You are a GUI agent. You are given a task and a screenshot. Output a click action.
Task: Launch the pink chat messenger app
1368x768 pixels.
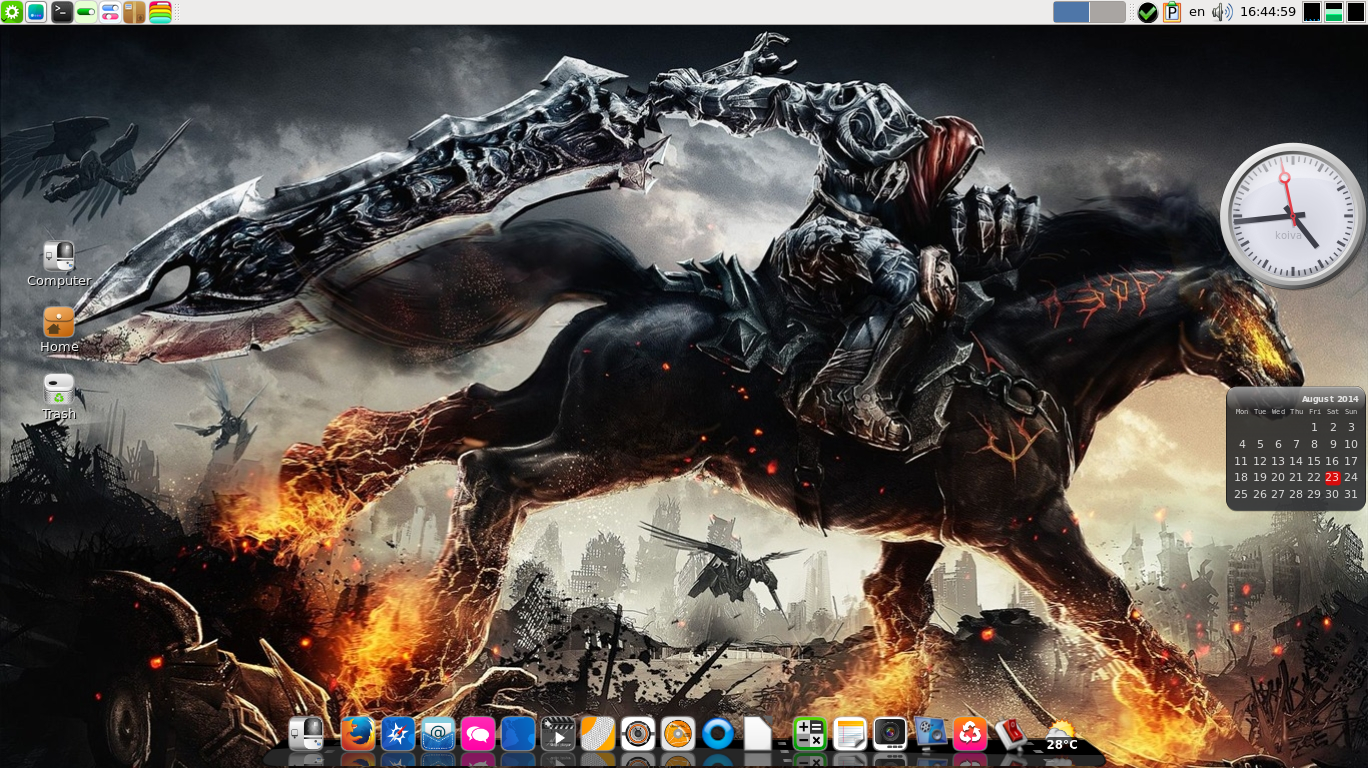478,734
